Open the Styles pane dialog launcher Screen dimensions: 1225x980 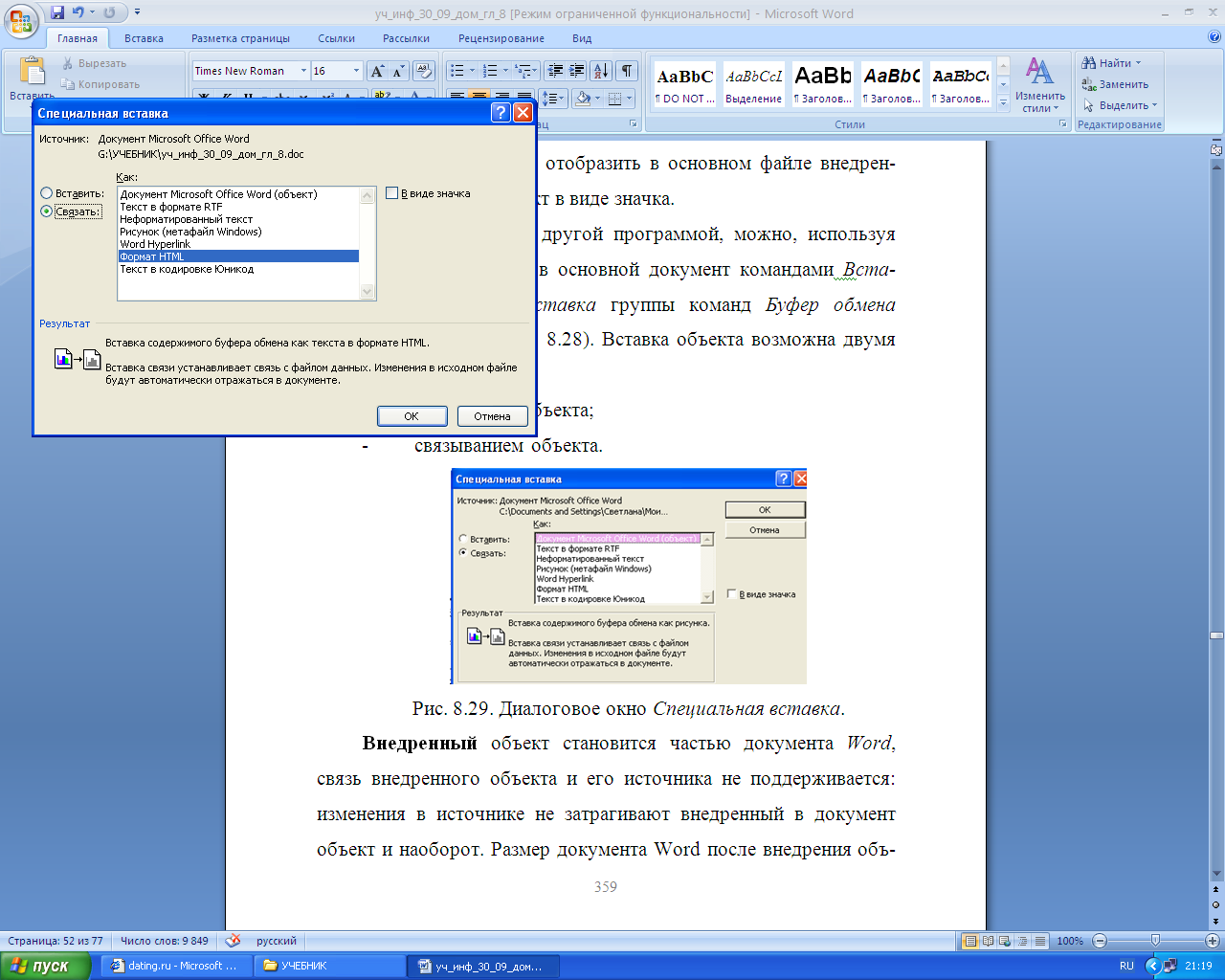1063,124
